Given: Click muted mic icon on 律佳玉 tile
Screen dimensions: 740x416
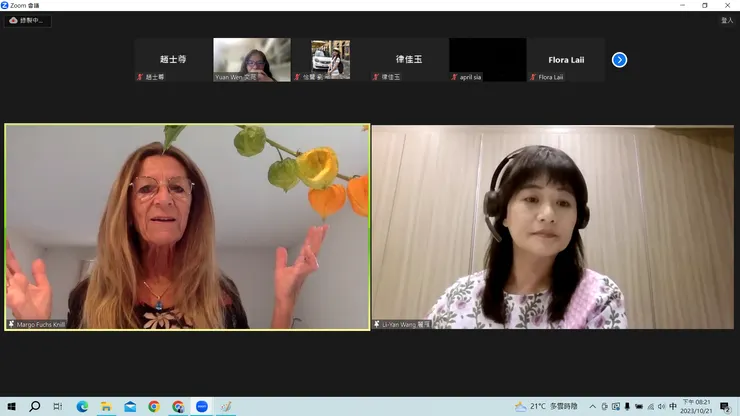Looking at the screenshot, I should coord(376,77).
